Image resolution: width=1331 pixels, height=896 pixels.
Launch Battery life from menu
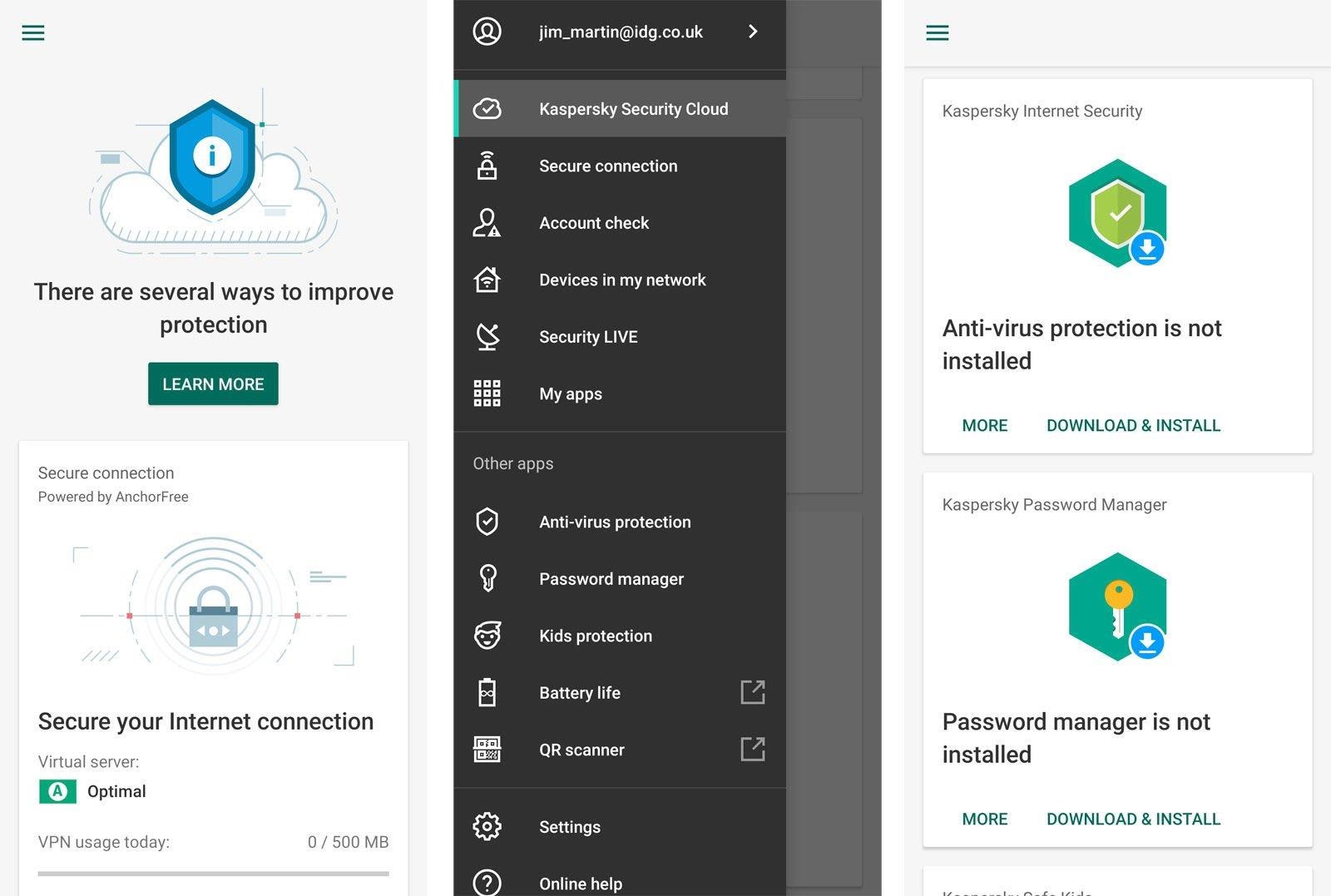620,692
